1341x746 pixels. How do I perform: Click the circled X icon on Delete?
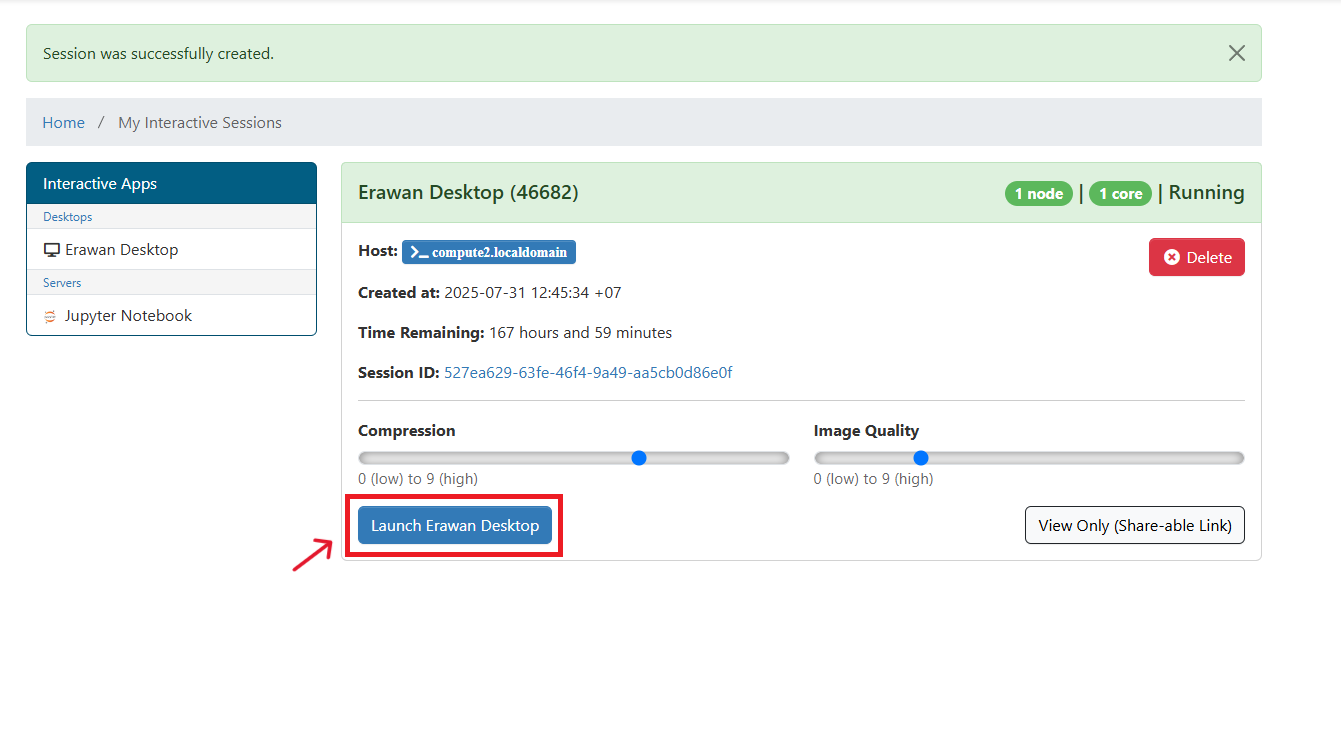pos(1172,257)
